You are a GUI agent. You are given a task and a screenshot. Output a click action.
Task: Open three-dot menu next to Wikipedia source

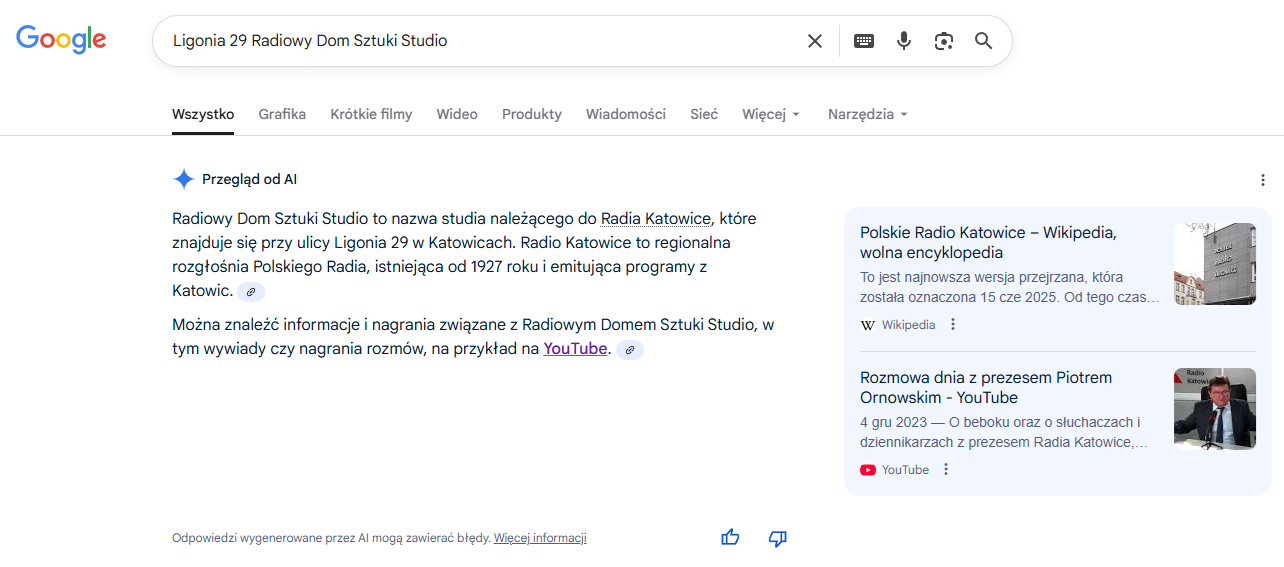(953, 325)
